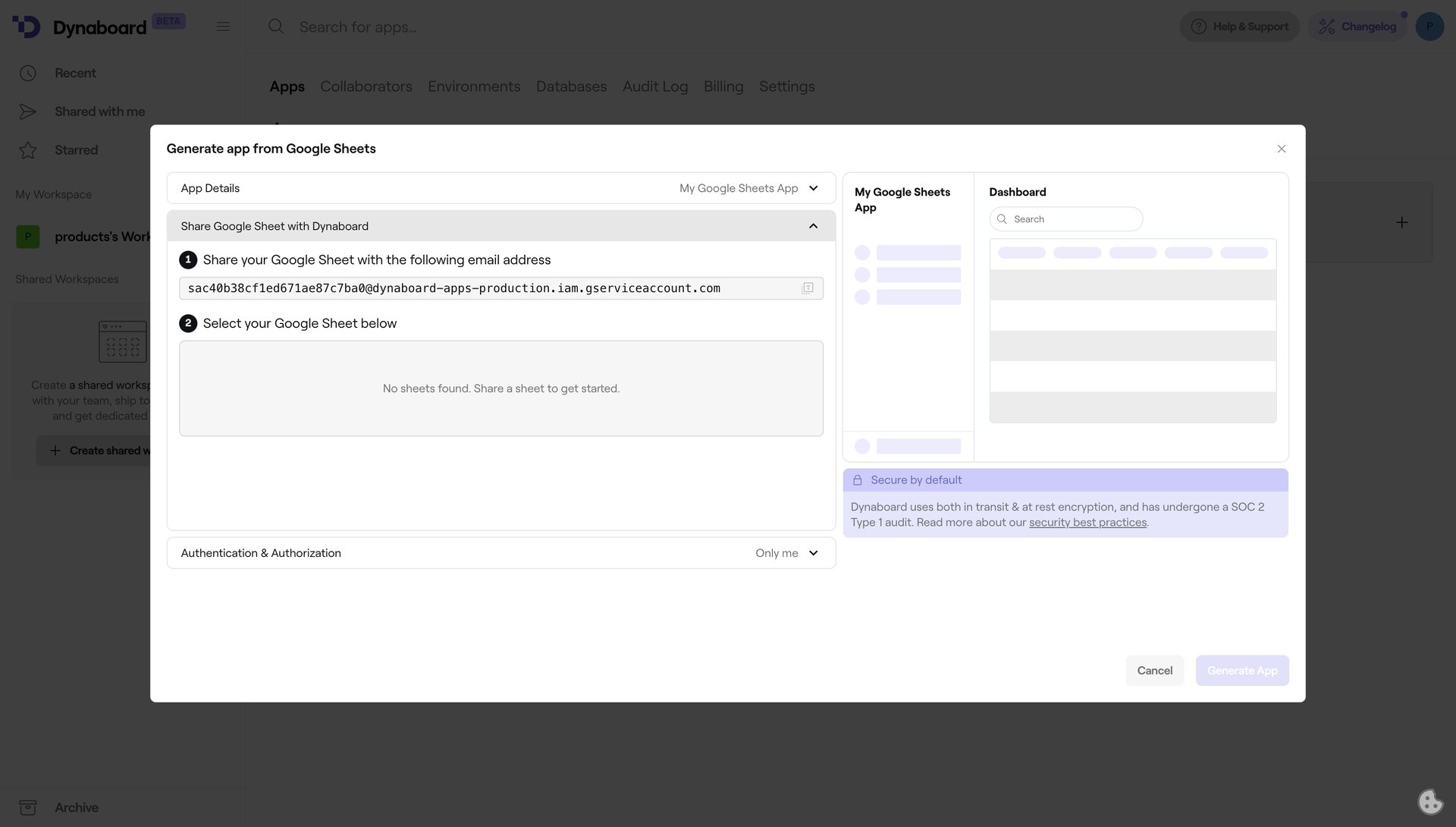Open the Only me authentication dropdown
Screen dimensions: 1456x827
point(787,553)
